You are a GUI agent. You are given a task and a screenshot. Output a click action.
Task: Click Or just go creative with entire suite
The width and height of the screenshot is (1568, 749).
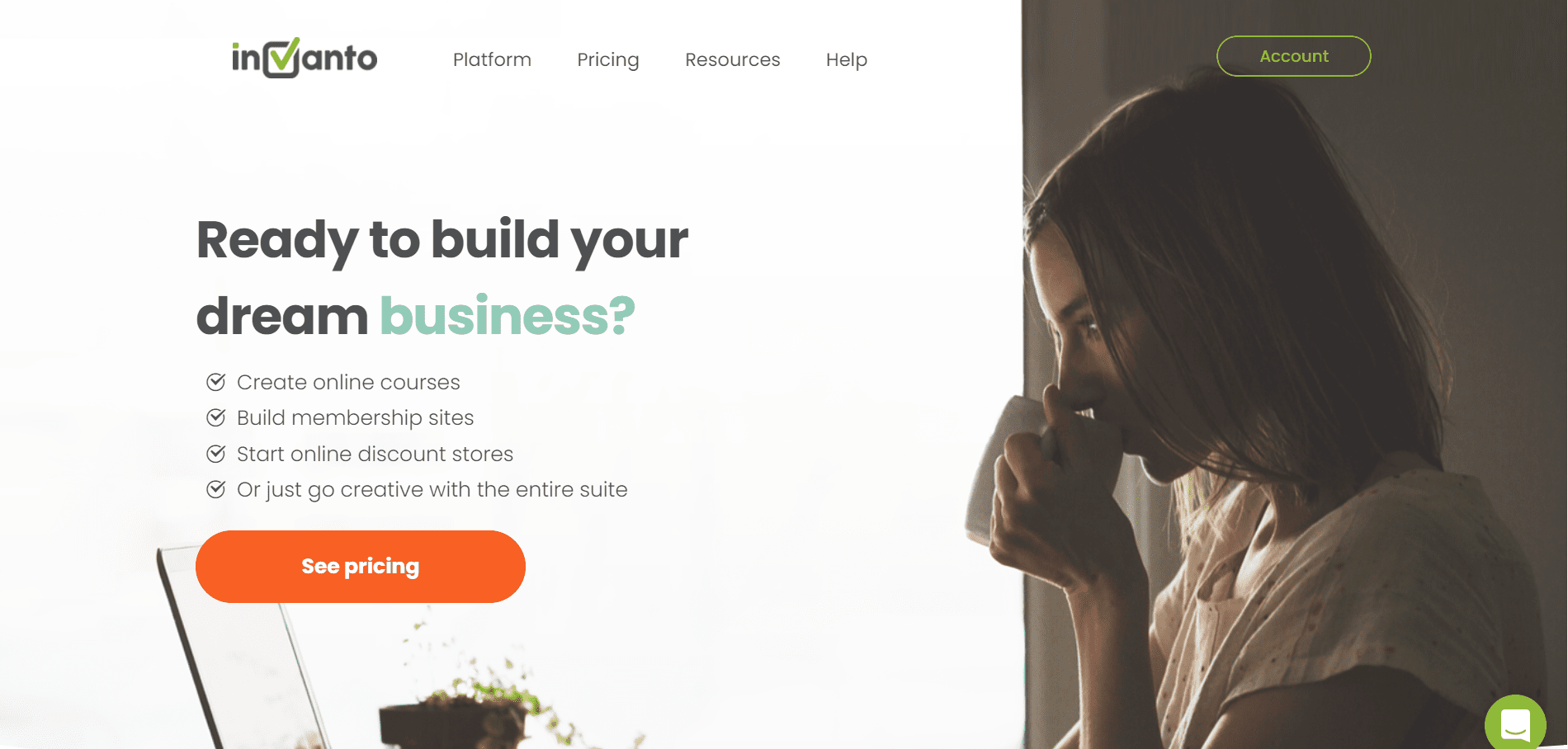tap(432, 489)
